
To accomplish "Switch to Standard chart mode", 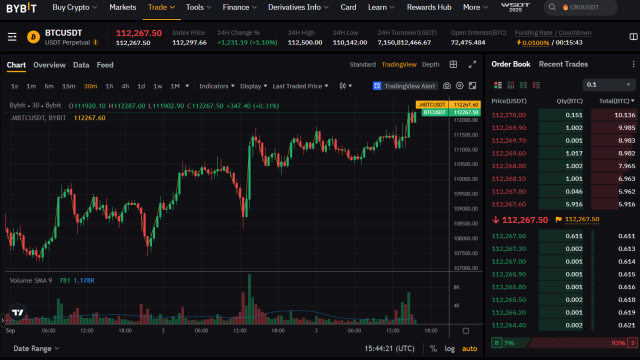I will pos(362,64).
